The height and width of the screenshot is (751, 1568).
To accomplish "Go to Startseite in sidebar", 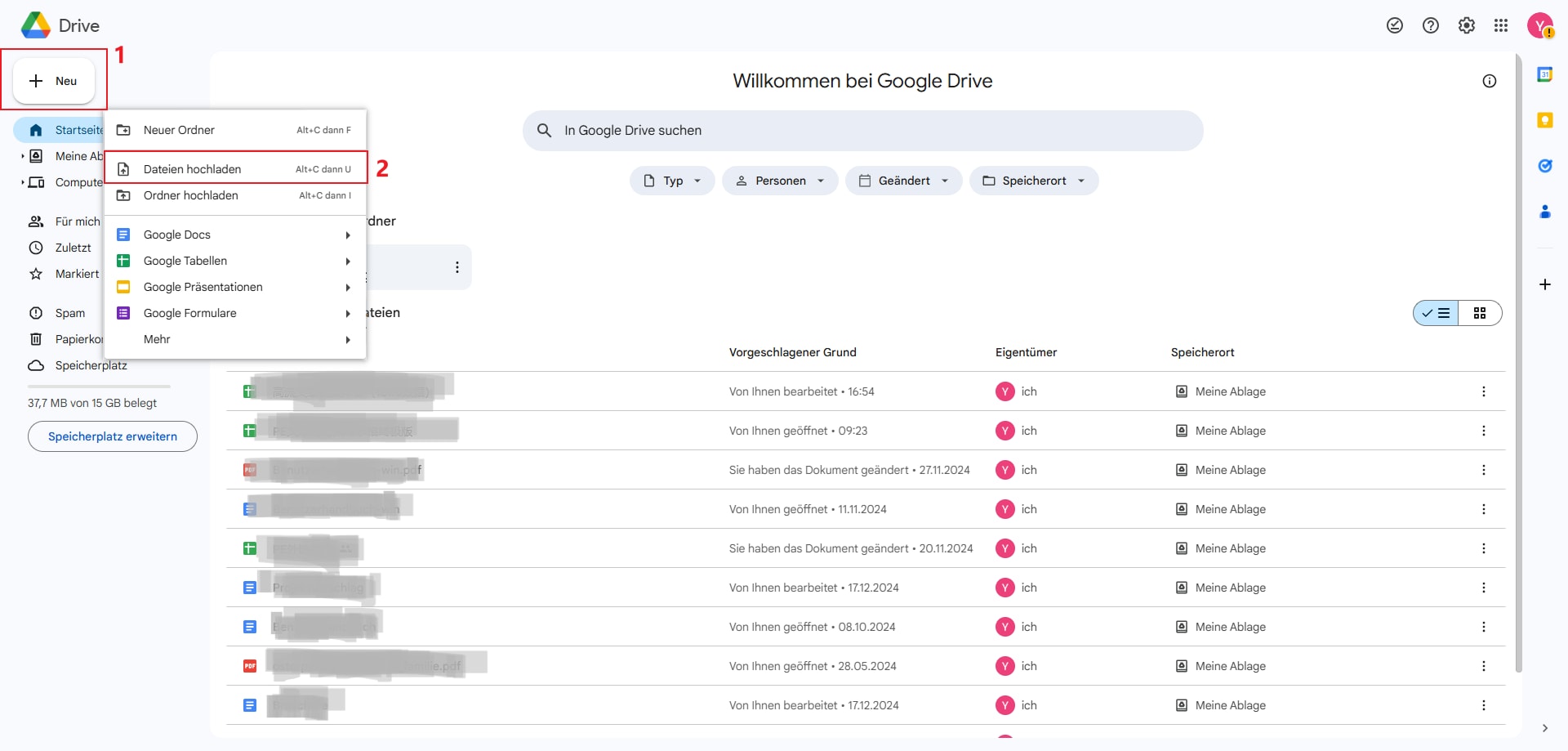I will tap(59, 130).
